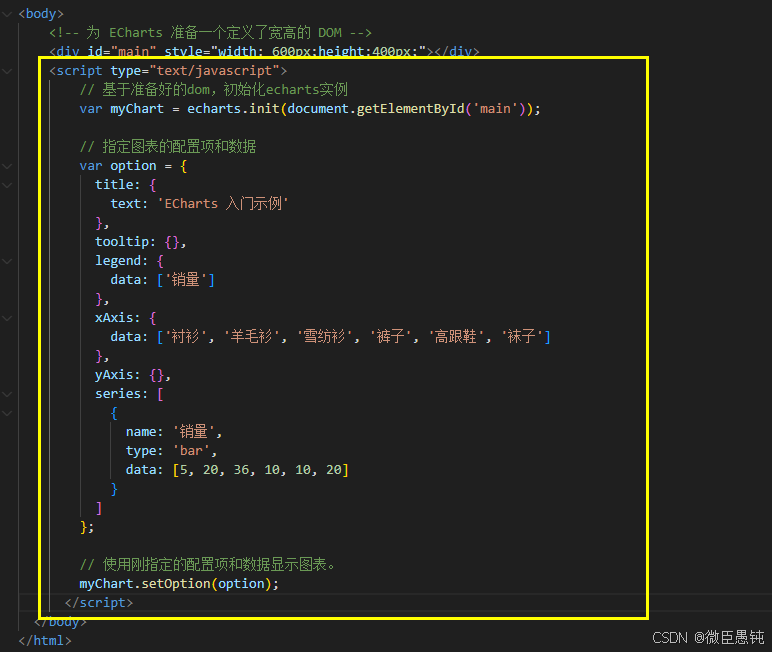772x652 pixels.
Task: Click 'echarts.init' function call
Action: coord(233,109)
